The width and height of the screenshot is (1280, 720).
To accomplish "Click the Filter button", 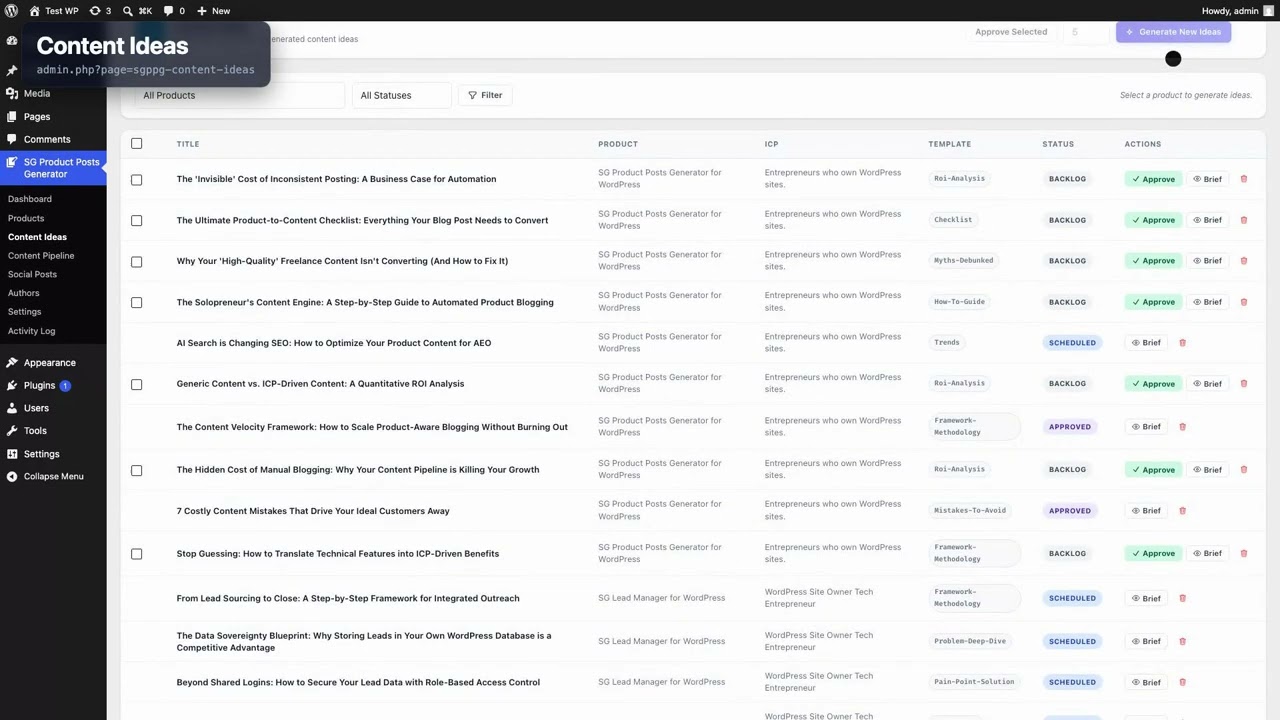I will pyautogui.click(x=485, y=95).
